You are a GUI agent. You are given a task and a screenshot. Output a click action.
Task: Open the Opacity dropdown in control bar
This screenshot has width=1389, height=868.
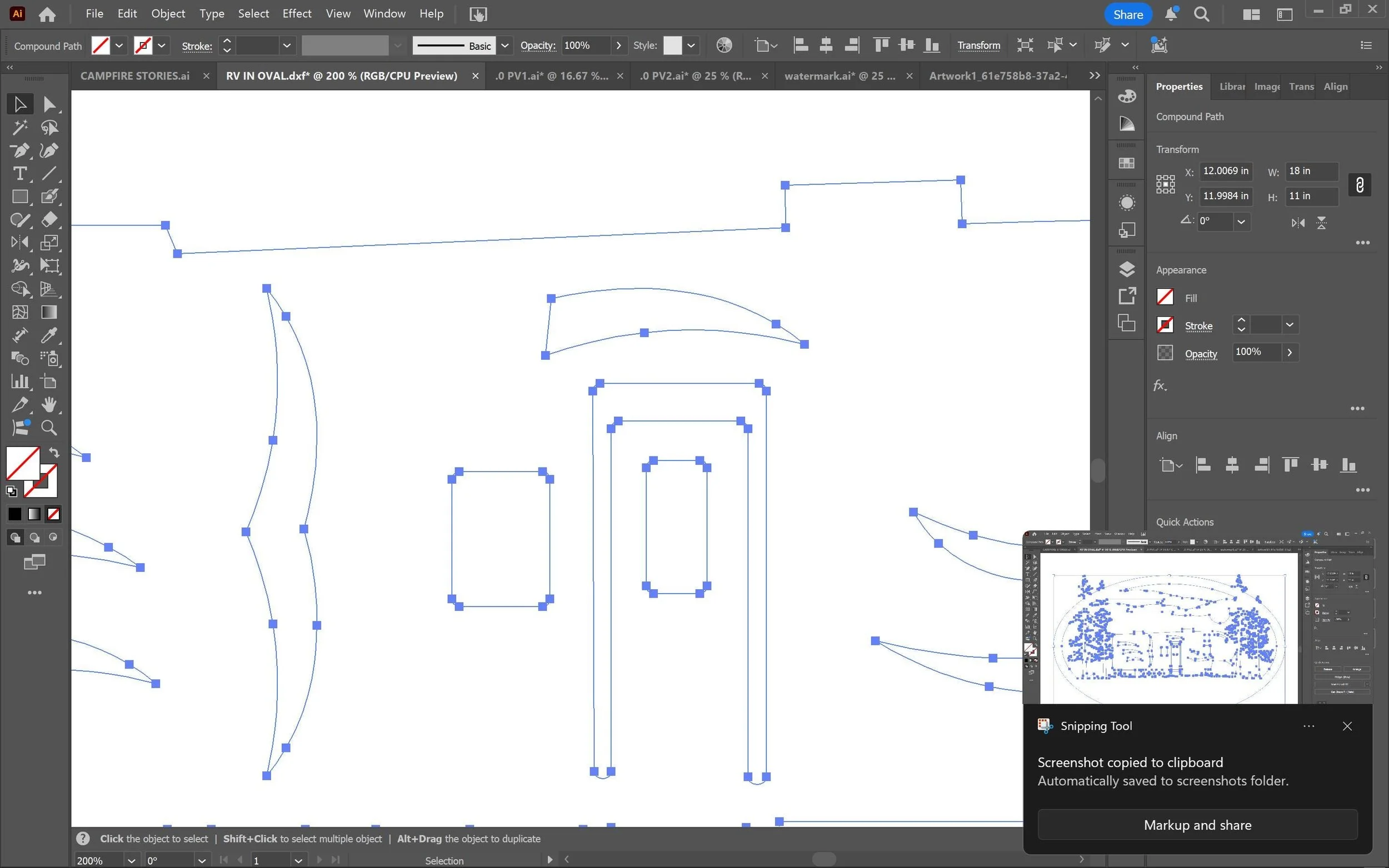618,46
